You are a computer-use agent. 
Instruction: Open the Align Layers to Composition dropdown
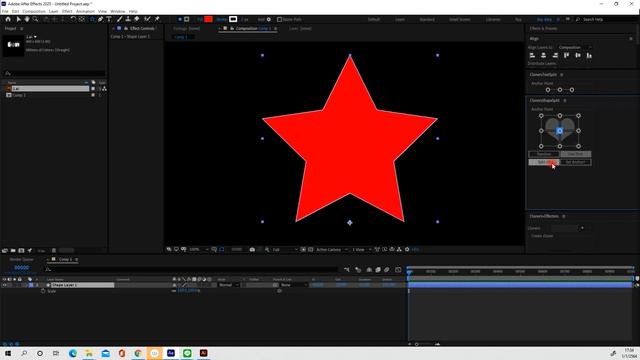575,47
